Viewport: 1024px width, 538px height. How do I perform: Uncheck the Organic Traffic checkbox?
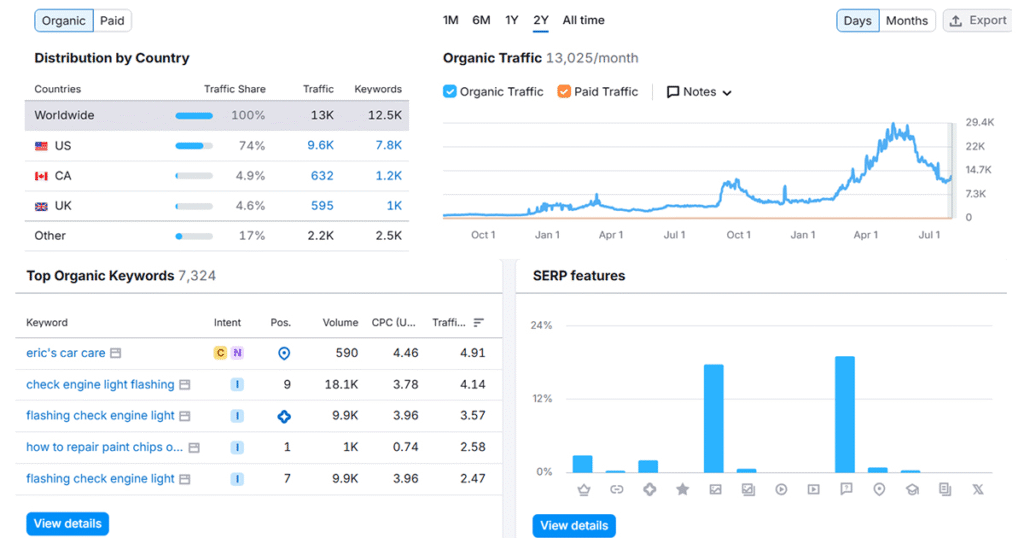click(450, 92)
